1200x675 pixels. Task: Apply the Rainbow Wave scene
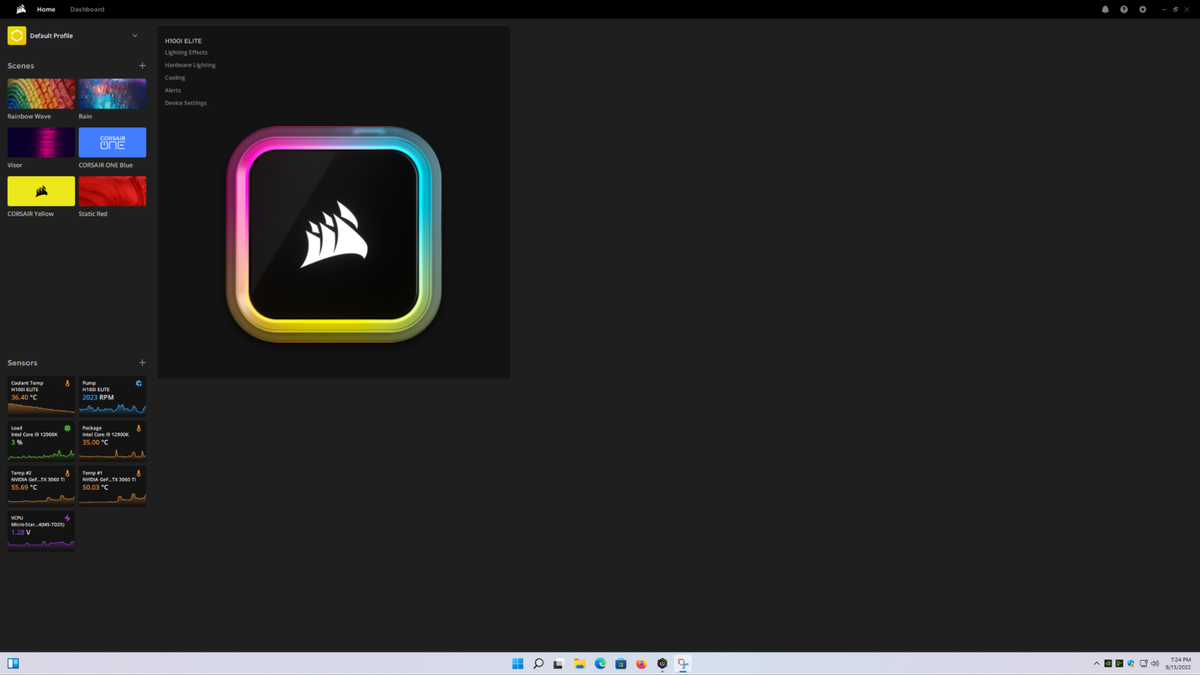[x=41, y=94]
